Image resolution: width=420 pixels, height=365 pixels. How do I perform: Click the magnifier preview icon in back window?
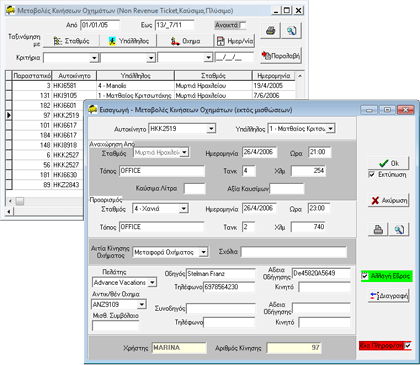291,31
